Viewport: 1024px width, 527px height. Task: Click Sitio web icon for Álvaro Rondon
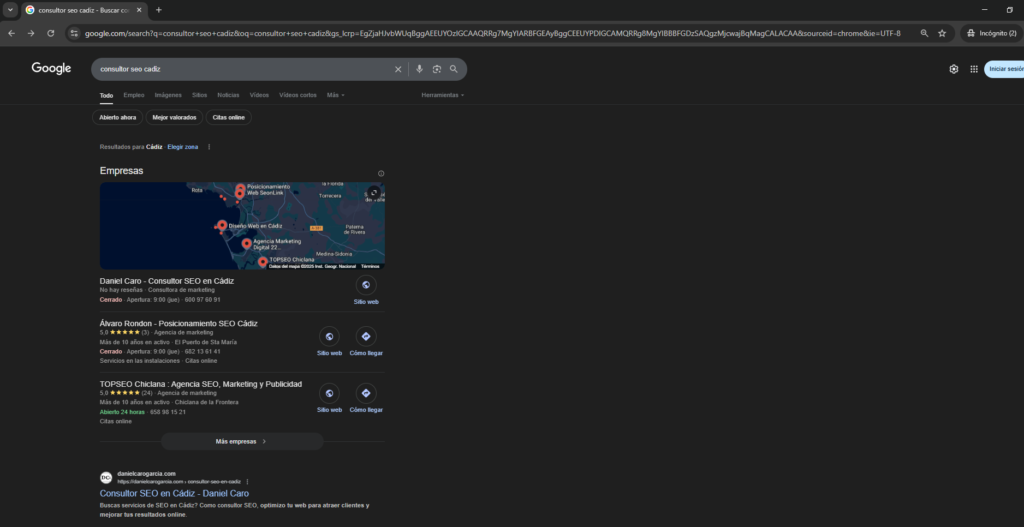coord(329,336)
